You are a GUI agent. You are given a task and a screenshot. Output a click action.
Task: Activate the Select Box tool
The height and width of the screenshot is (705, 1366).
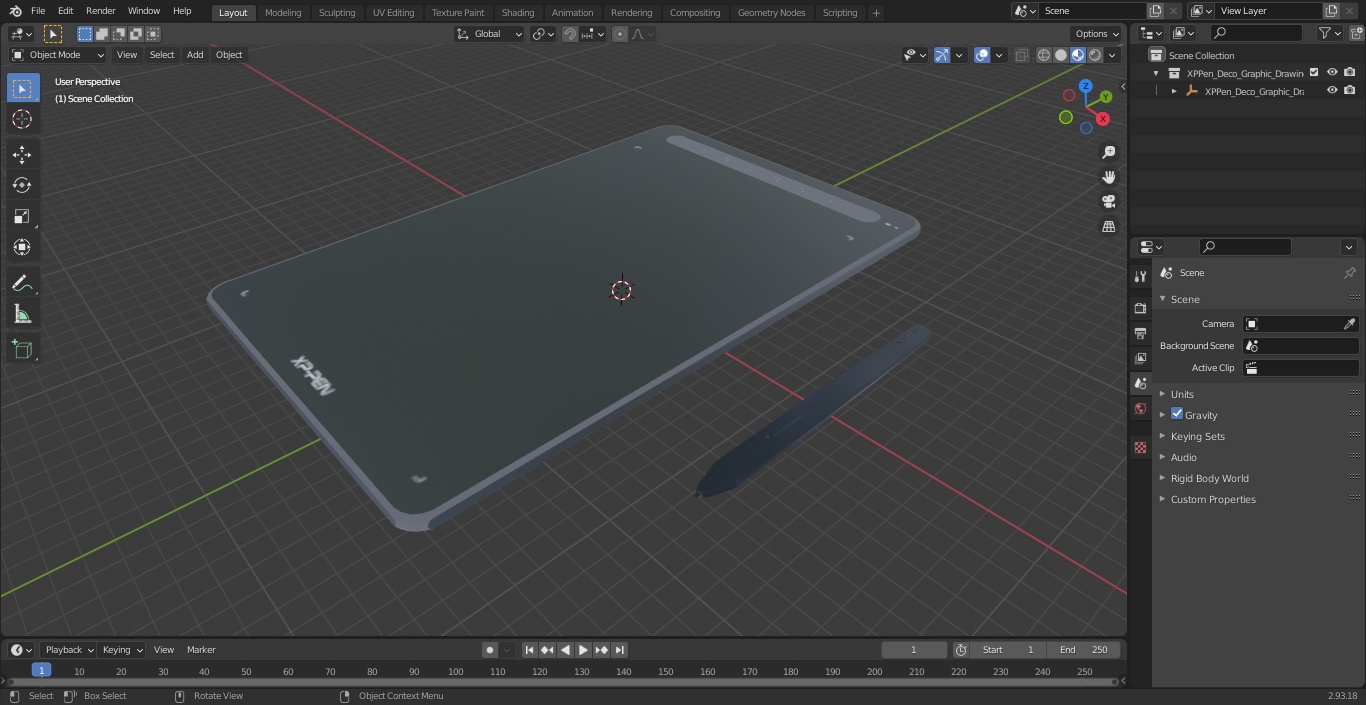(x=22, y=88)
